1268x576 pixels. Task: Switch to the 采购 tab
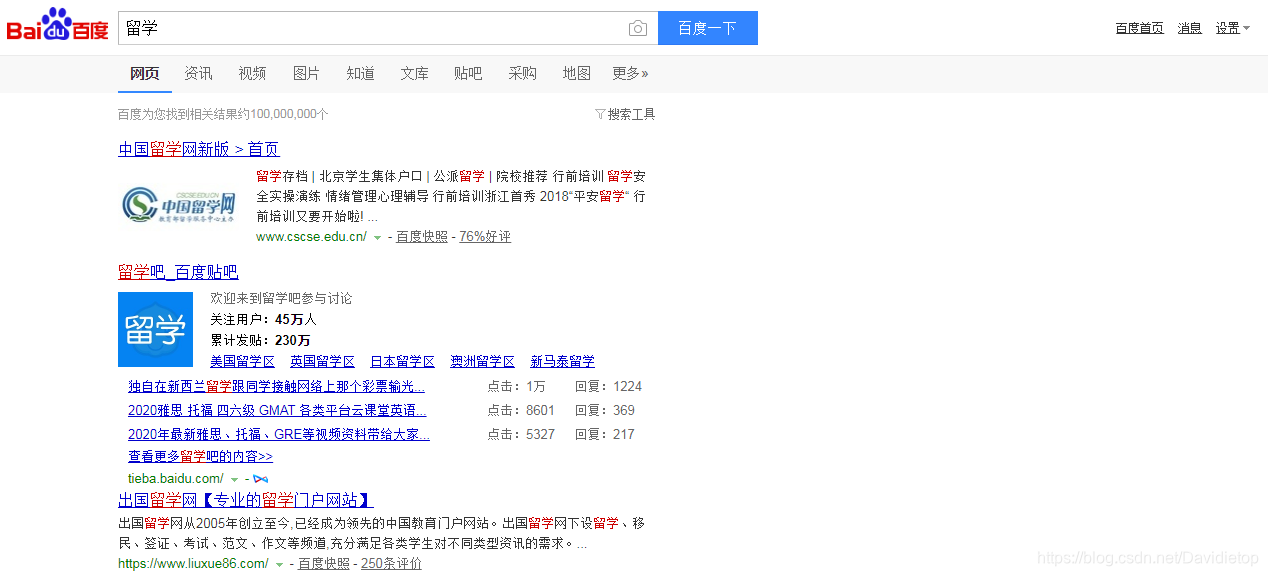point(522,73)
